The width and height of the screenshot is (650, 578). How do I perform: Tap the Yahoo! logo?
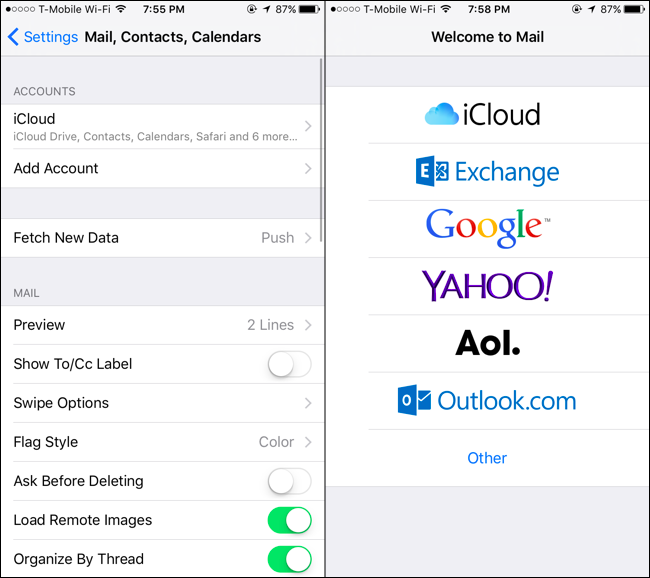488,286
